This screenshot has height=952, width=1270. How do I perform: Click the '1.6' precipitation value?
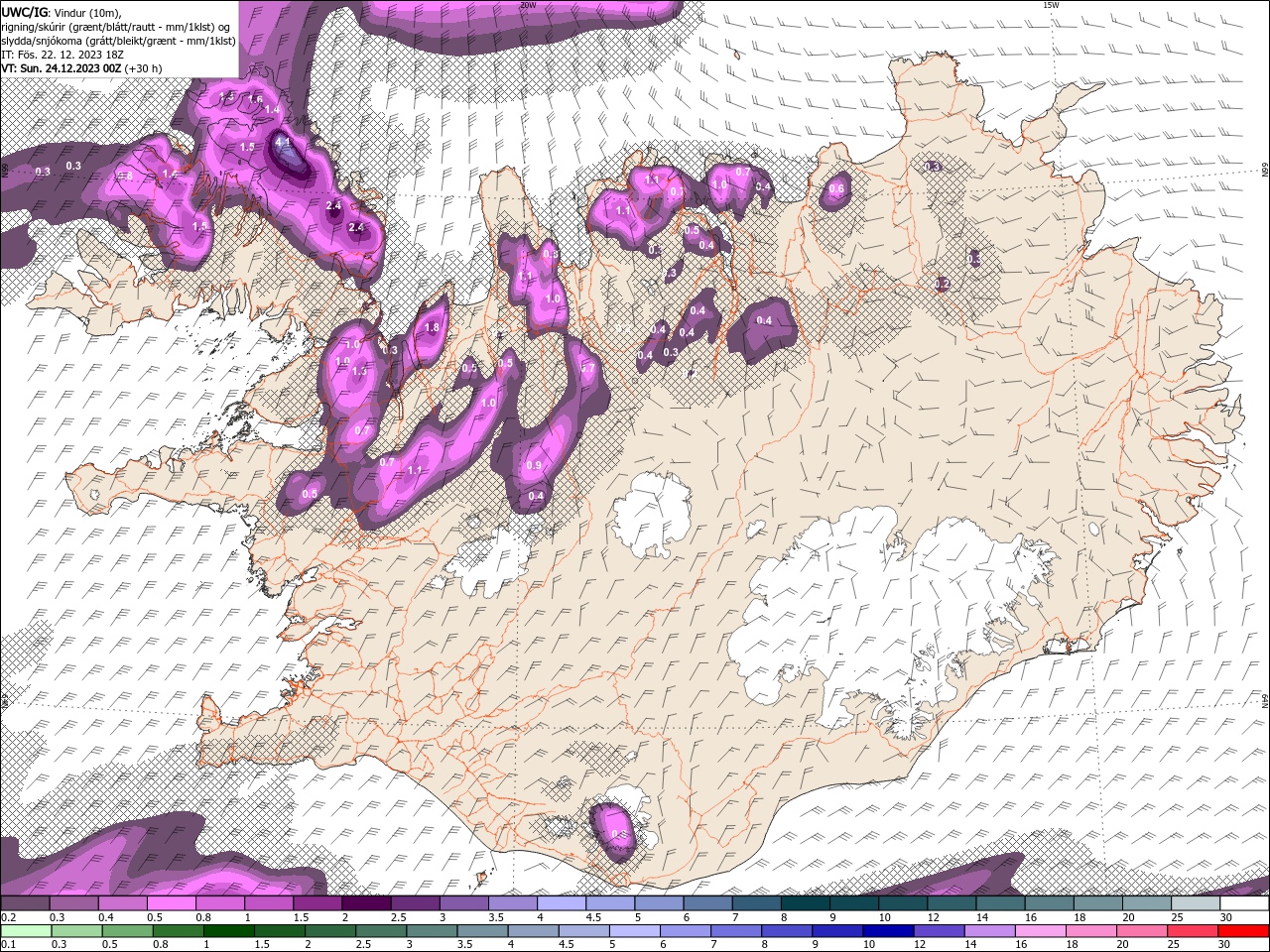click(255, 99)
